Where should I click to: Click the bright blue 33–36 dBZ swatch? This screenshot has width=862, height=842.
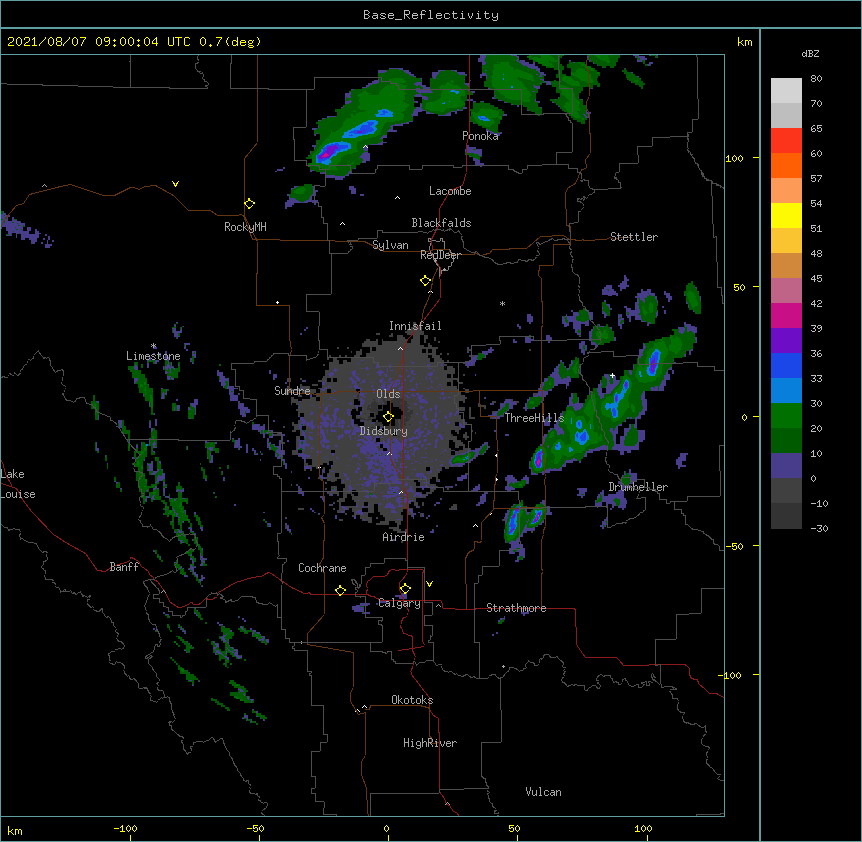786,365
